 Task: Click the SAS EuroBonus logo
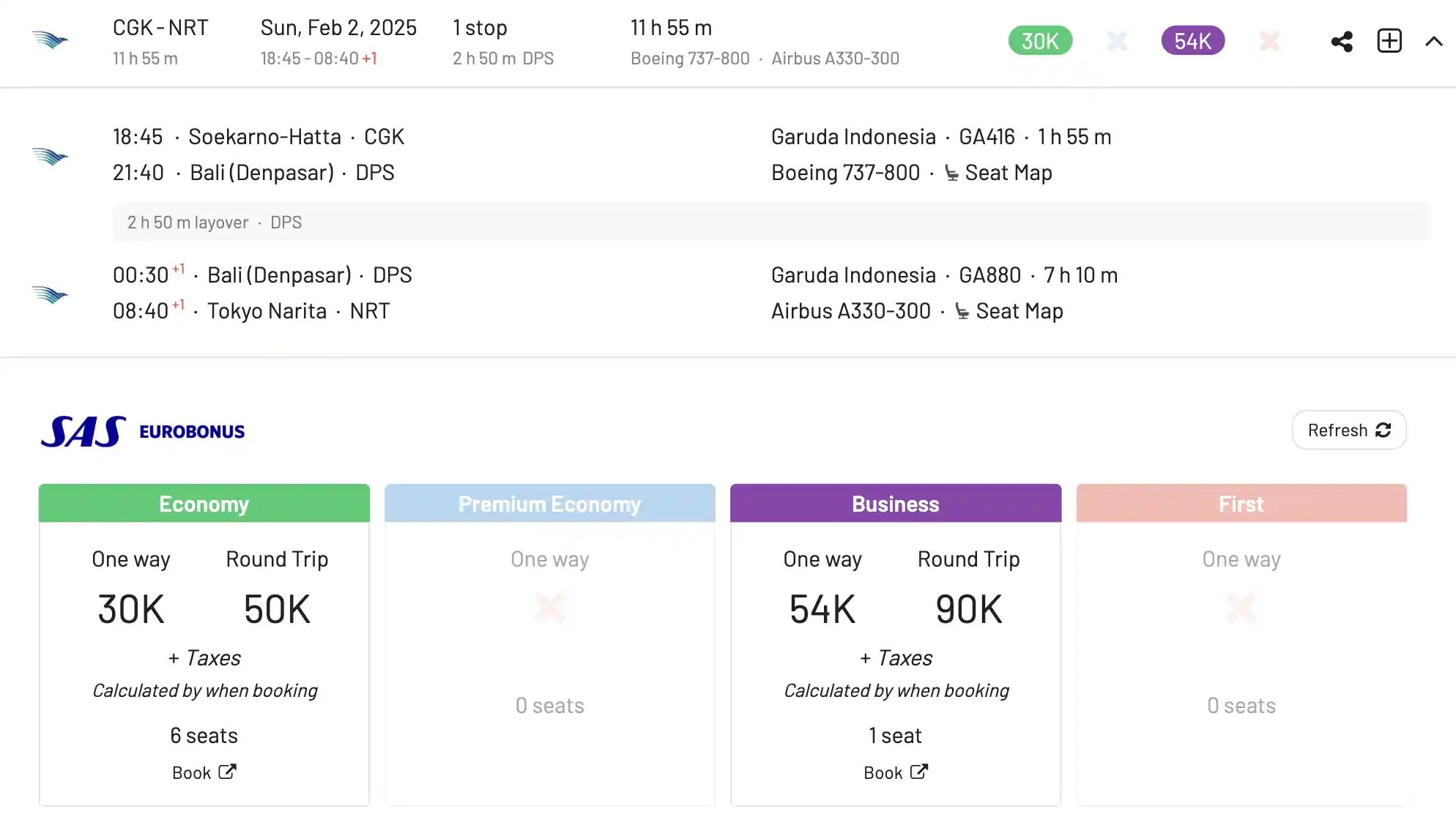pos(143,431)
